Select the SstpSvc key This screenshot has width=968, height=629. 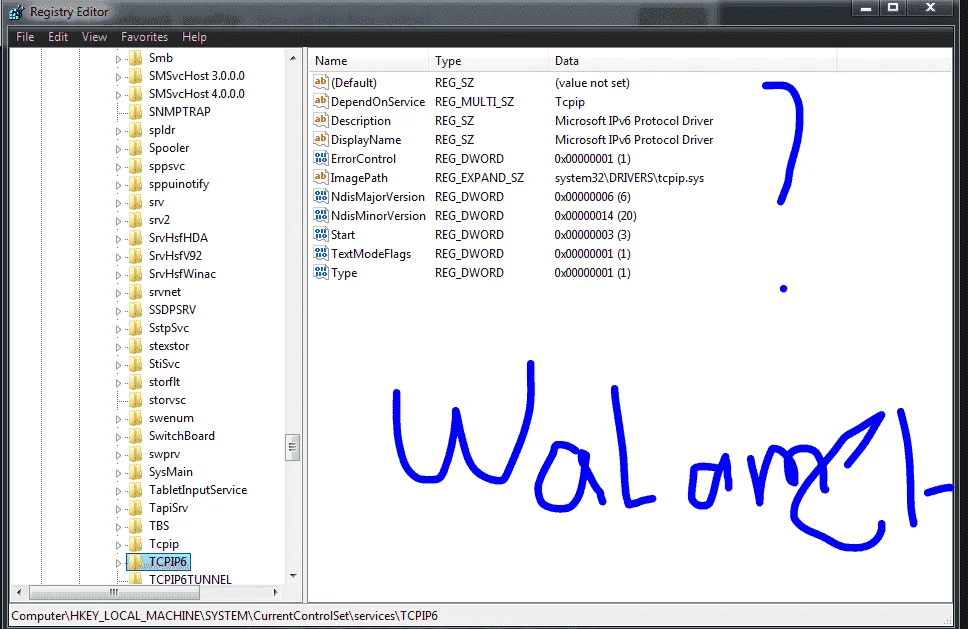pyautogui.click(x=169, y=328)
